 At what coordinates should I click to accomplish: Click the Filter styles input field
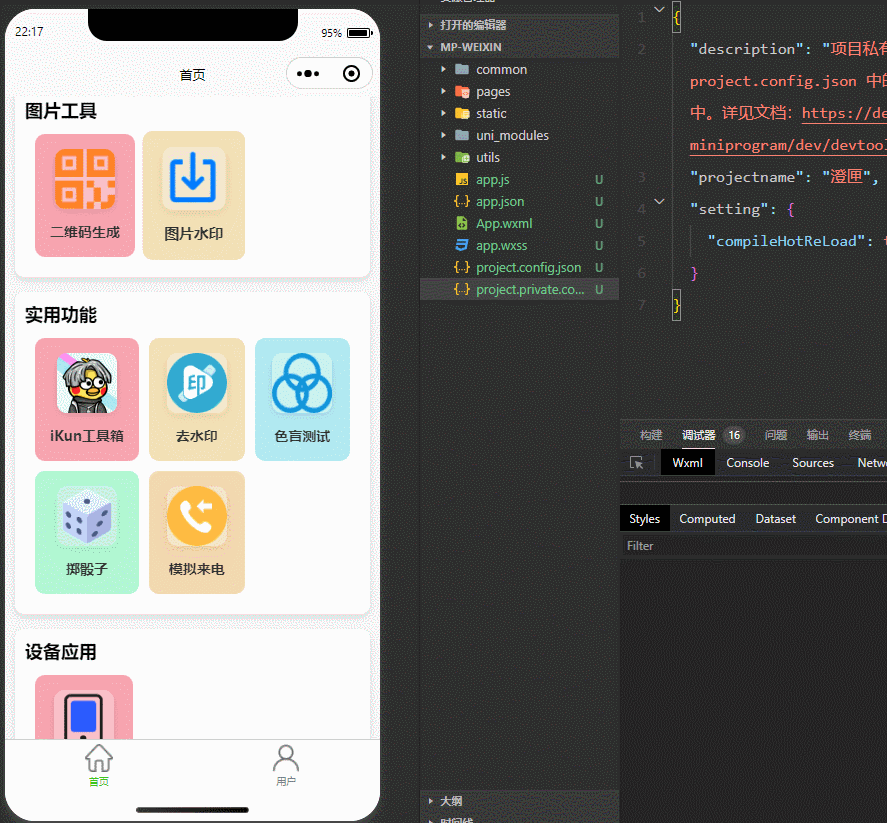pyautogui.click(x=753, y=546)
